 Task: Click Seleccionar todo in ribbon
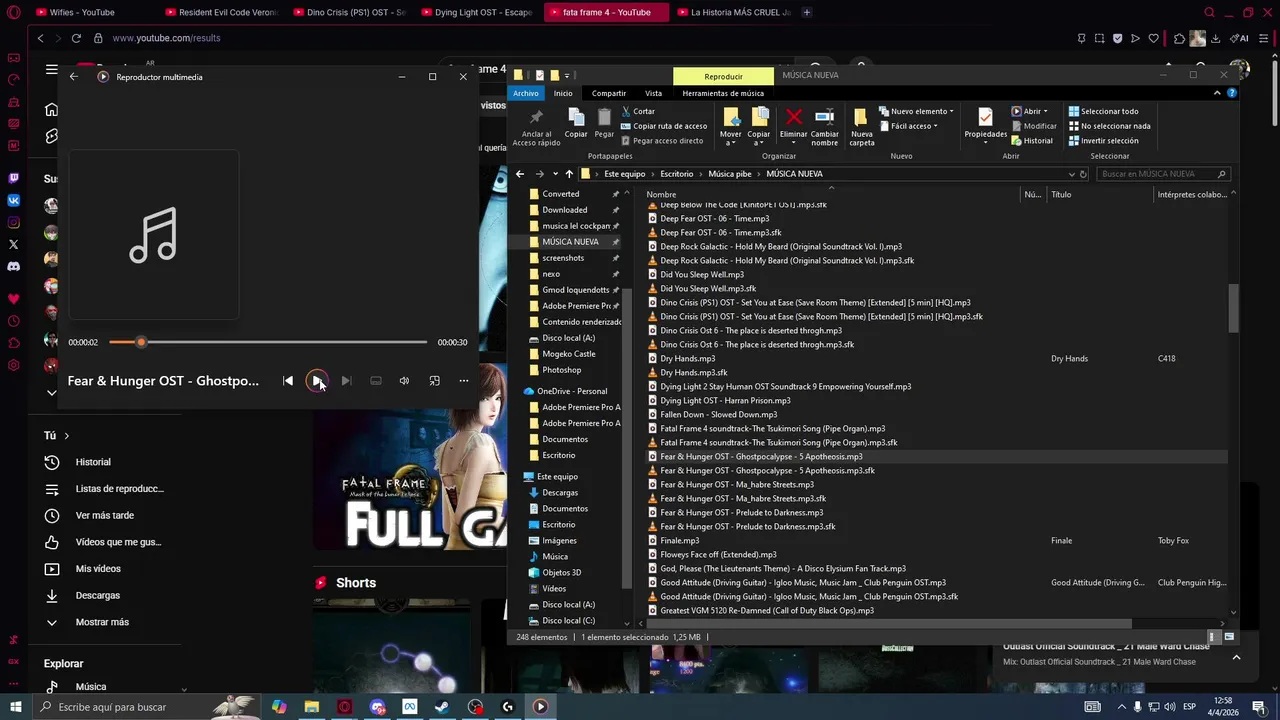1103,111
